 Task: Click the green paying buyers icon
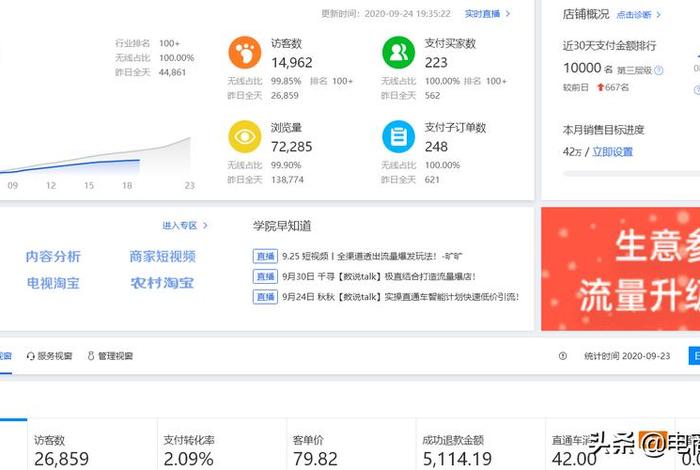[x=399, y=53]
